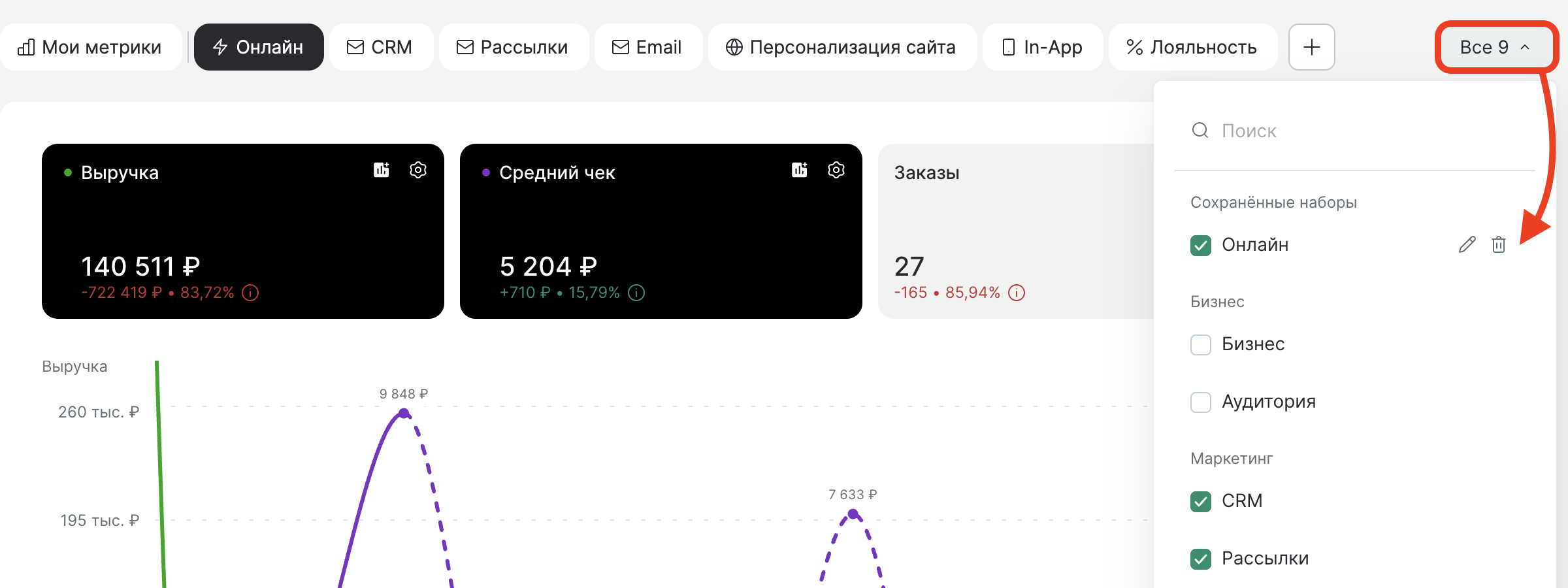1568x588 pixels.
Task: Click the plus button to add a tab
Action: pyautogui.click(x=1311, y=47)
